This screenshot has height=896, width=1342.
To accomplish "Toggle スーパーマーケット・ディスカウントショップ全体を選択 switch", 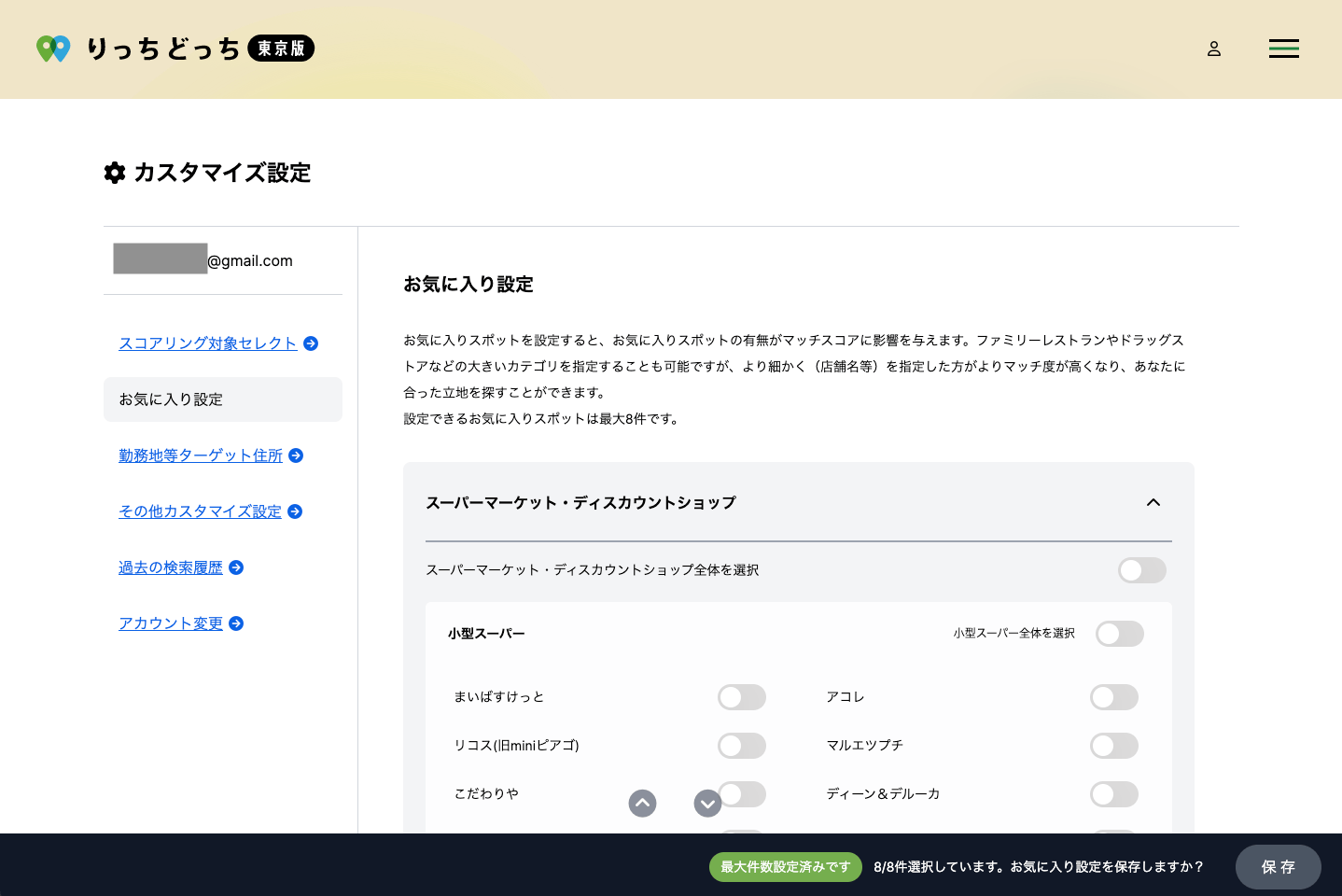I will [x=1141, y=570].
